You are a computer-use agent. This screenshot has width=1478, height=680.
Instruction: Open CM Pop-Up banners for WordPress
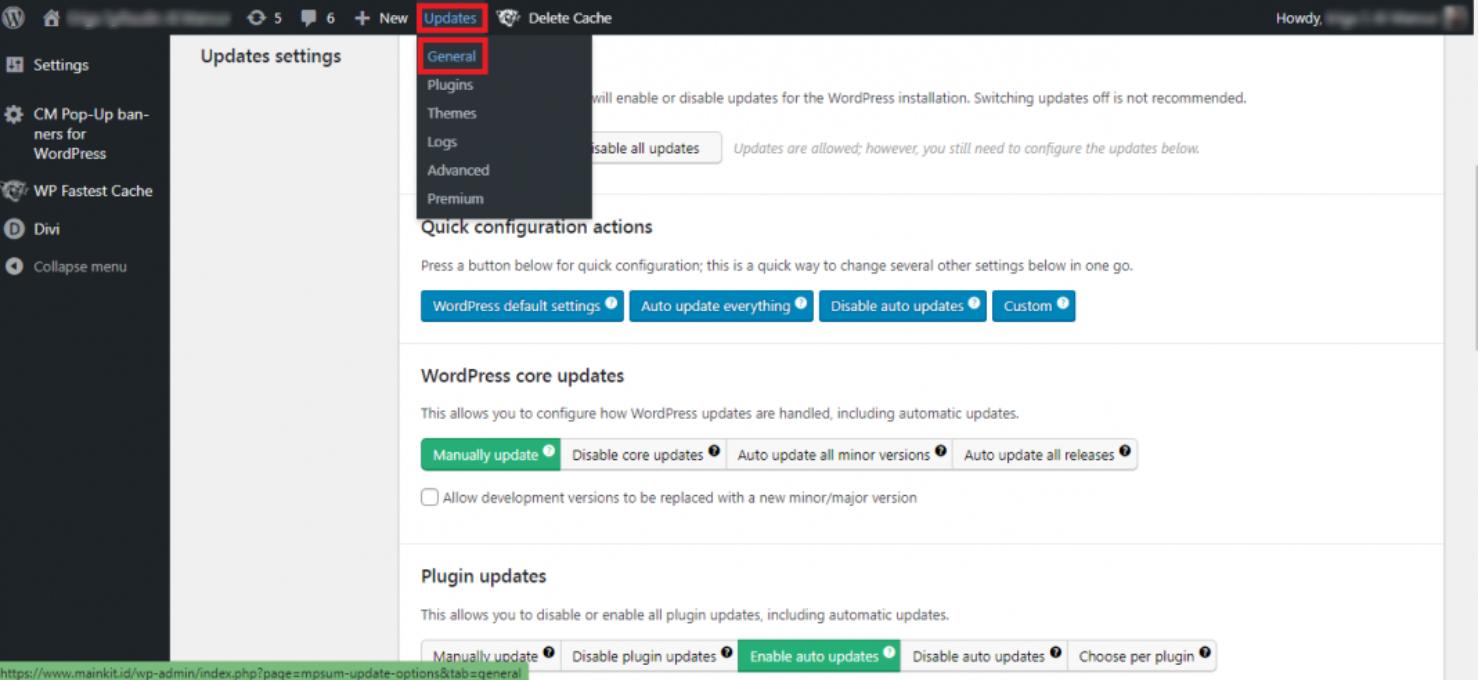point(90,134)
